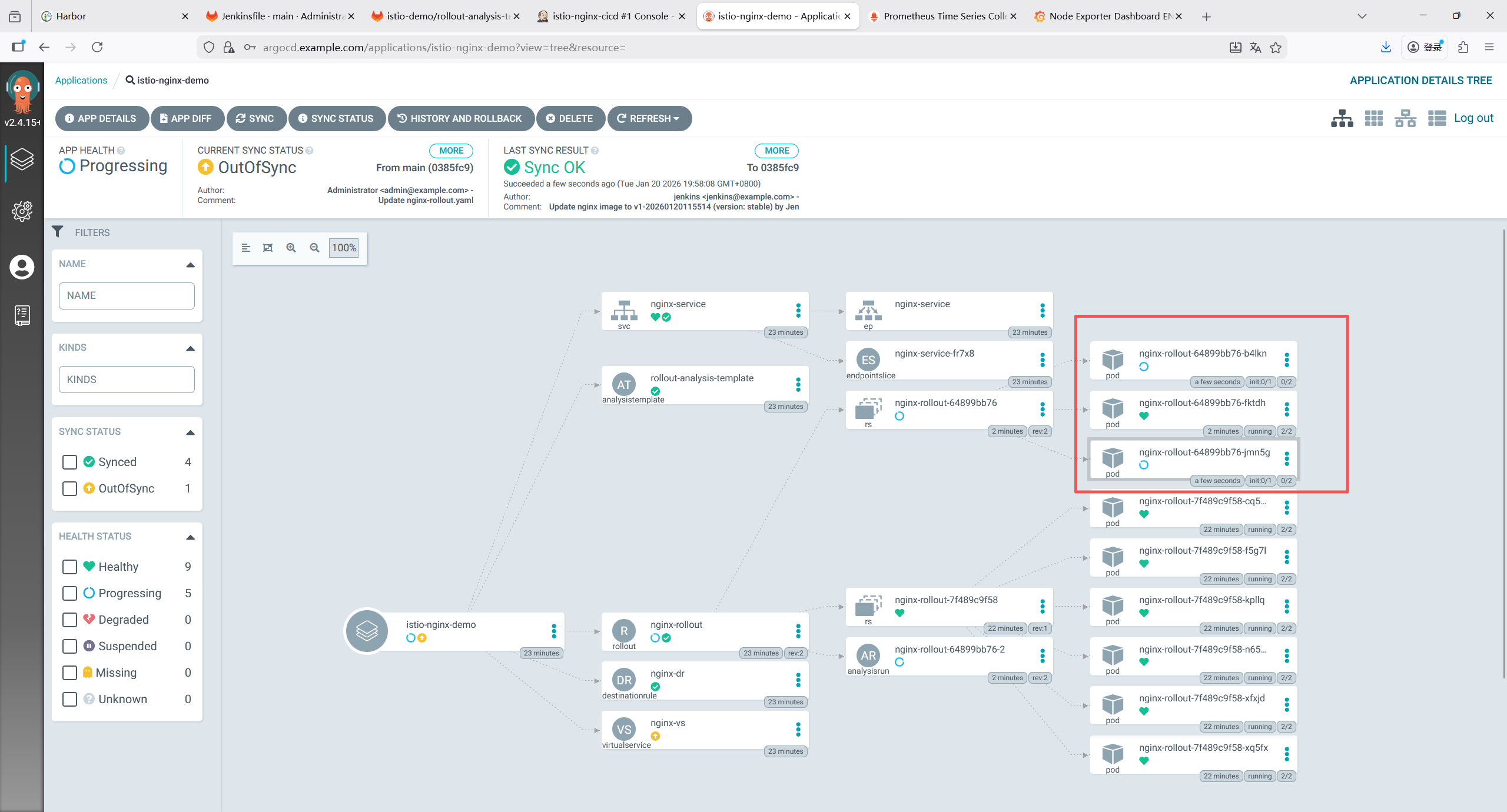This screenshot has width=1507, height=812.
Task: Click the fit-to-screen icon in the graph toolbar
Action: (x=268, y=248)
